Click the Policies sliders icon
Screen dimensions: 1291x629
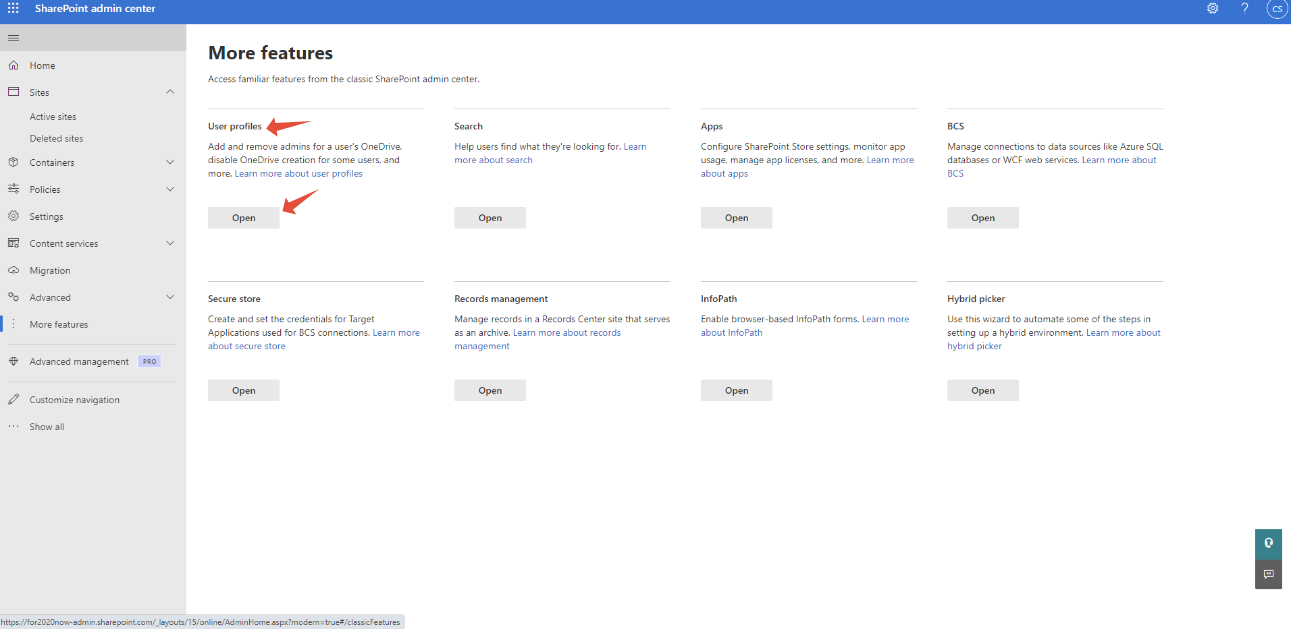tap(13, 189)
